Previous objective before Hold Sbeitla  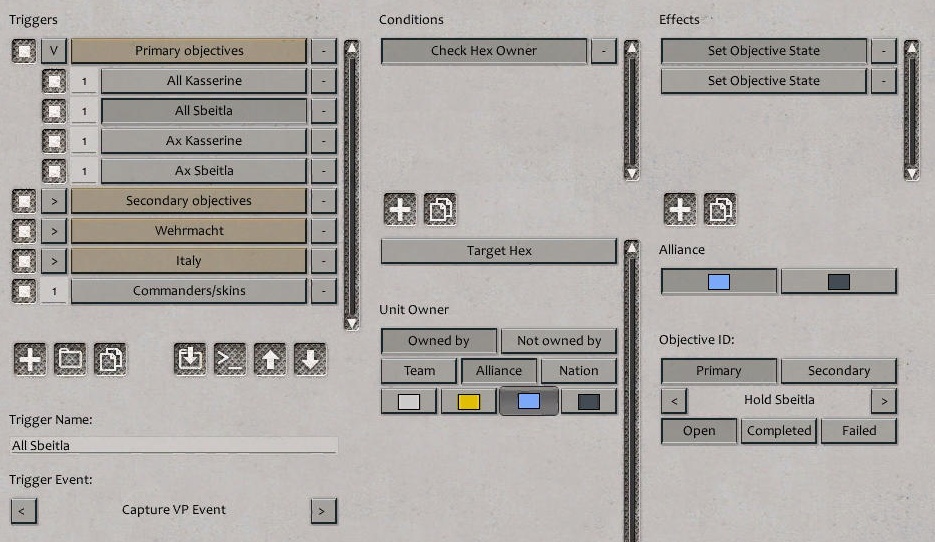click(x=674, y=401)
